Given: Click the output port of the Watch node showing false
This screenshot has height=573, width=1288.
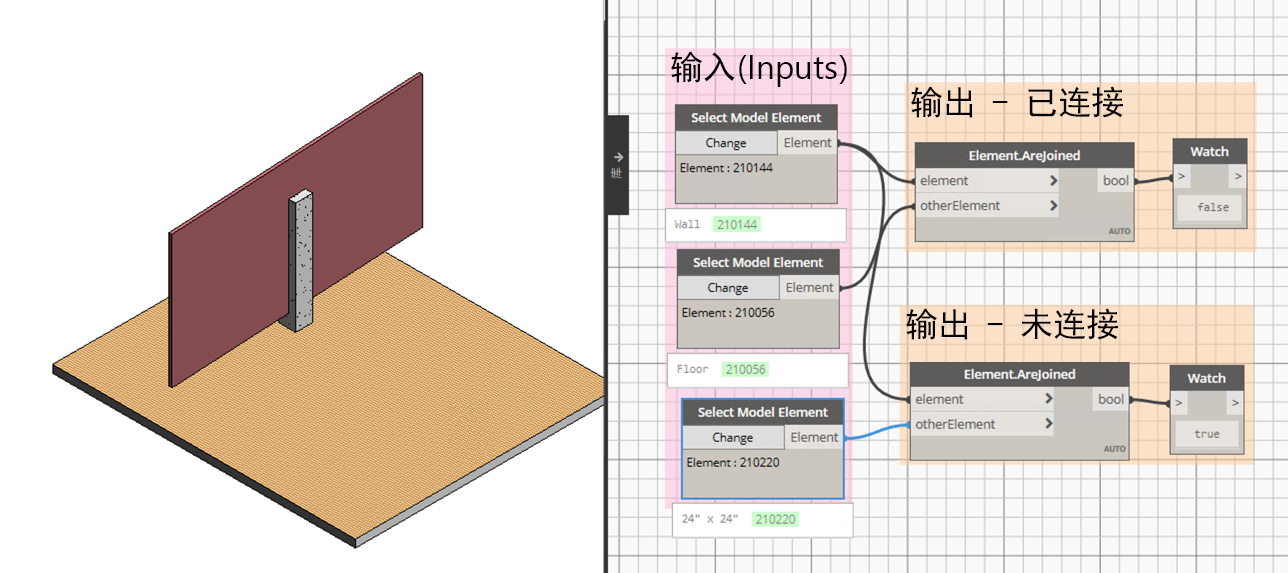Looking at the screenshot, I should (1238, 177).
